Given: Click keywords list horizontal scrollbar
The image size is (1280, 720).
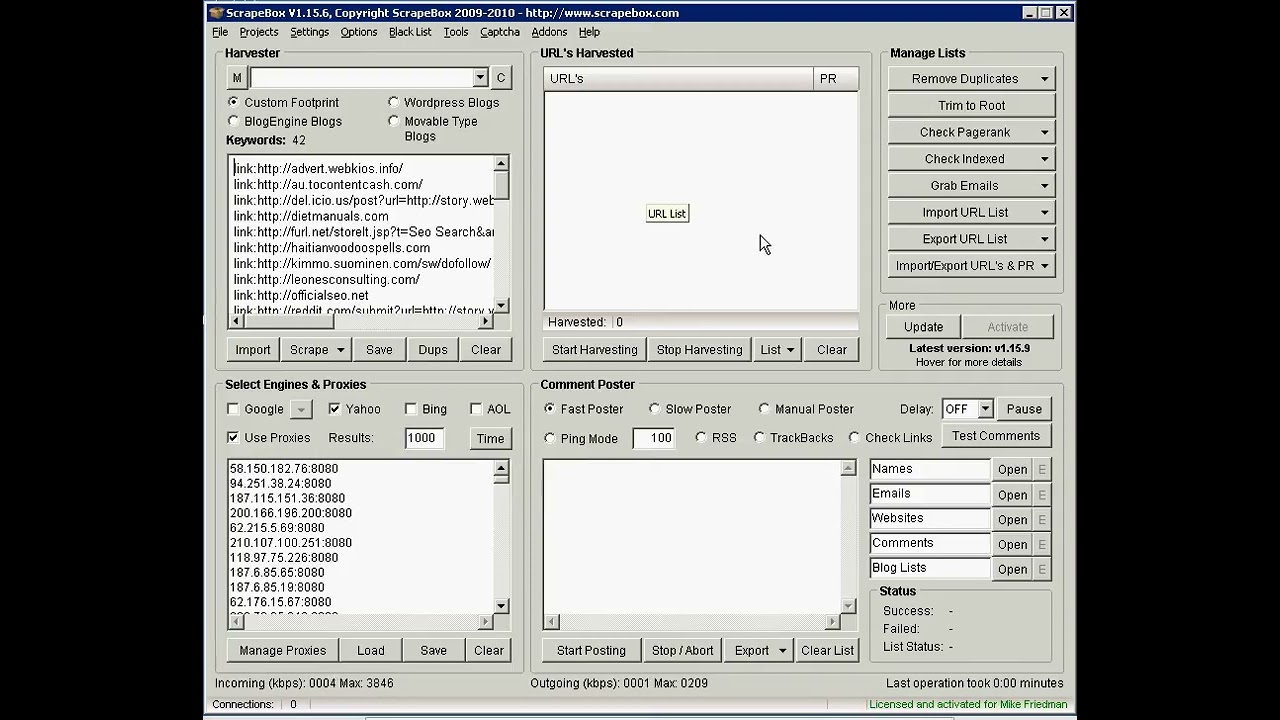Looking at the screenshot, I should (360, 321).
